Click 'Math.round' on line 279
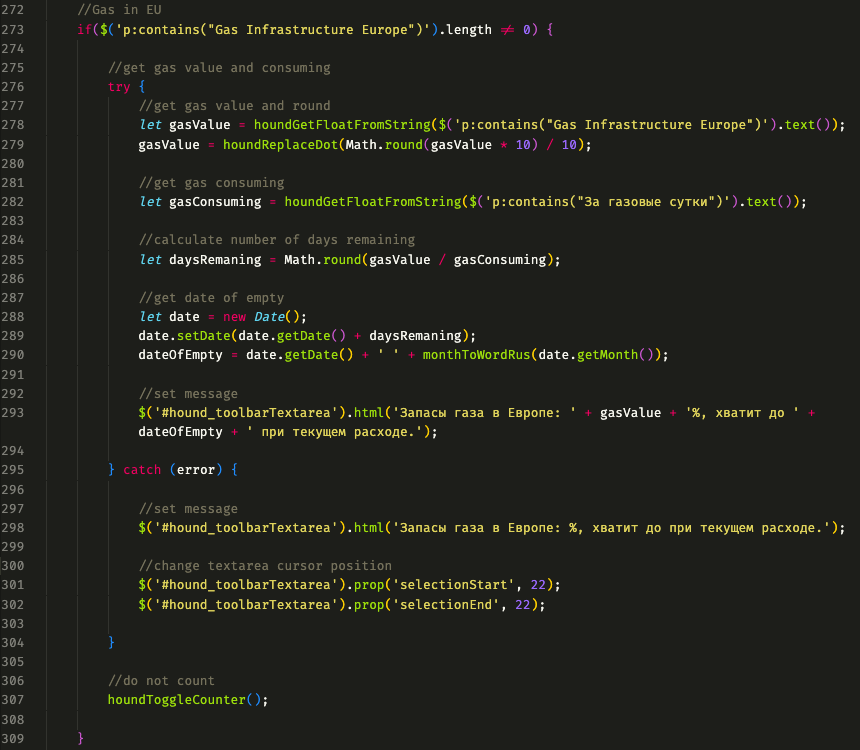The image size is (860, 750). click(384, 145)
